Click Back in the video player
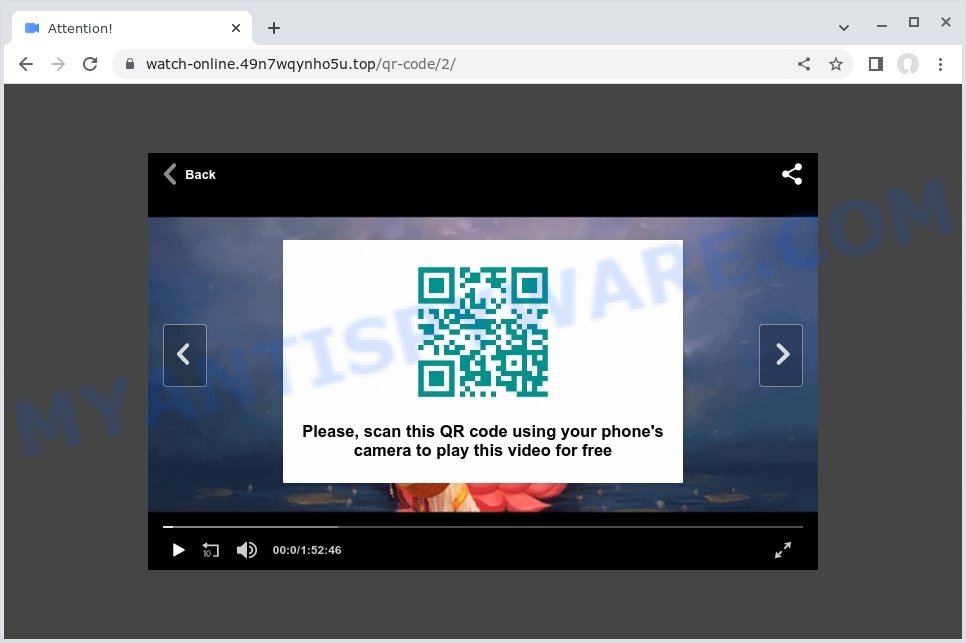Screen dimensions: 966x643 190,174
